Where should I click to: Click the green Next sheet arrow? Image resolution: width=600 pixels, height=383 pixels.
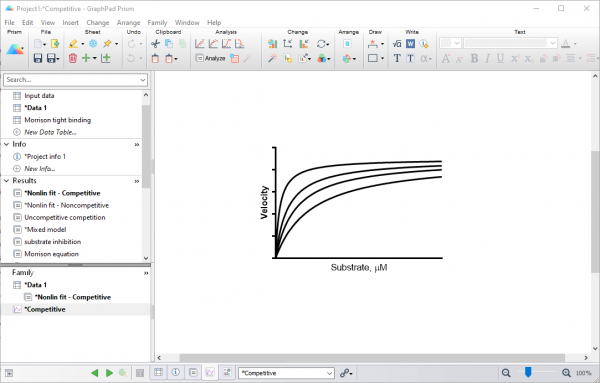(x=109, y=373)
